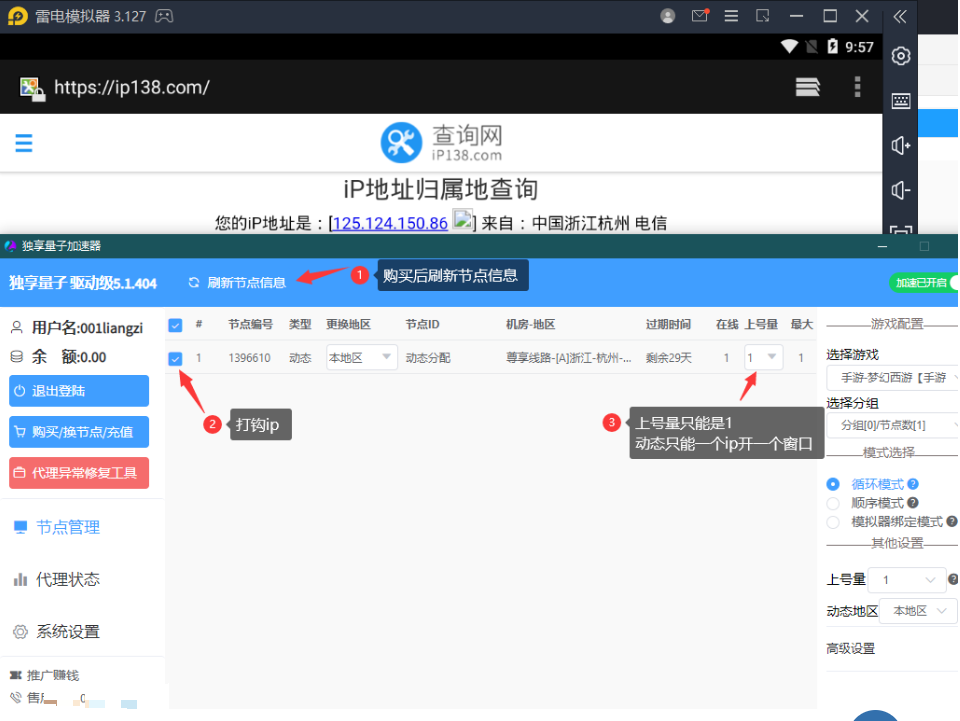Open the 推广赚钱 sidebar entry
960x721 pixels.
(45, 675)
